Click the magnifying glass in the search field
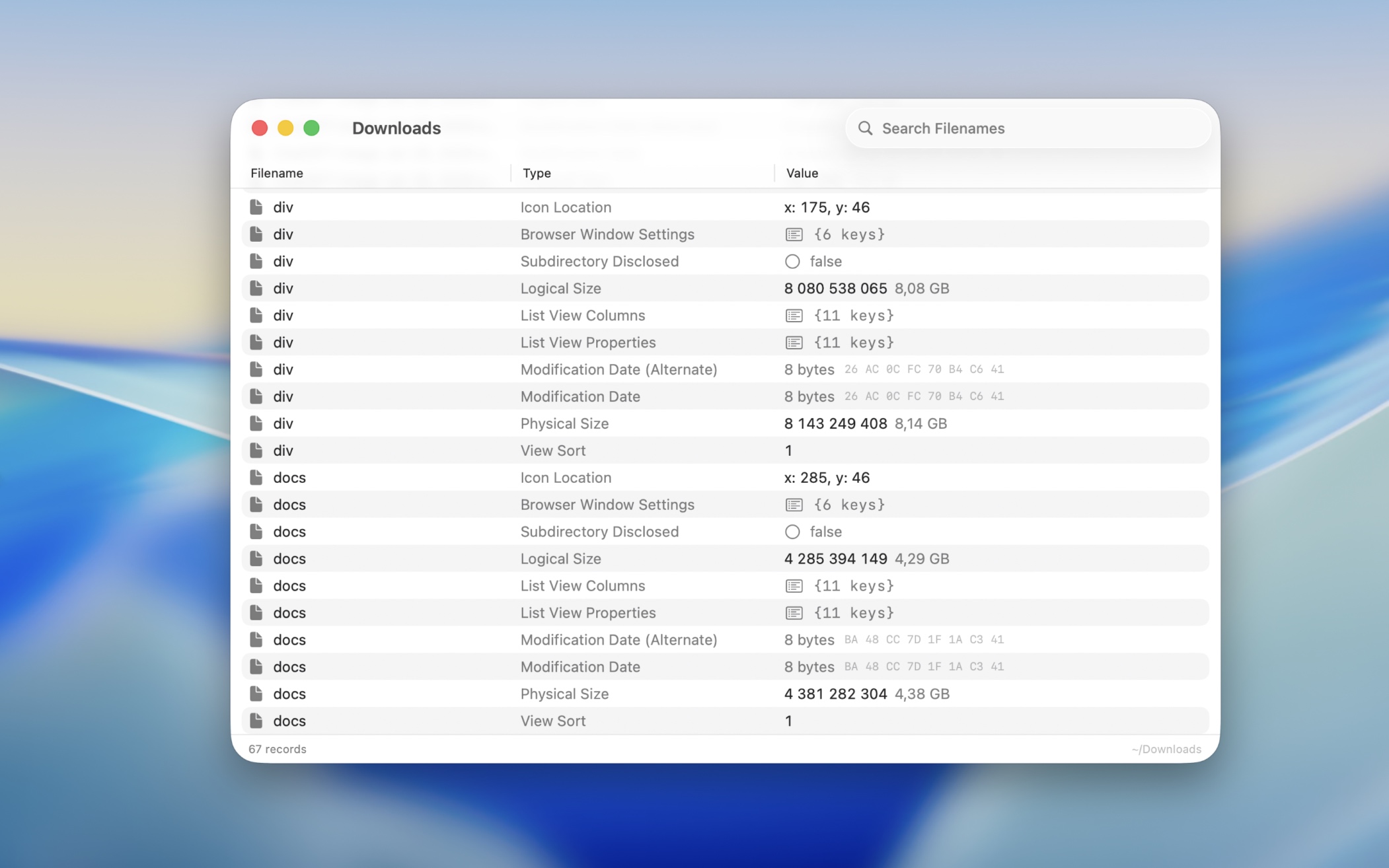The width and height of the screenshot is (1389, 868). (867, 128)
